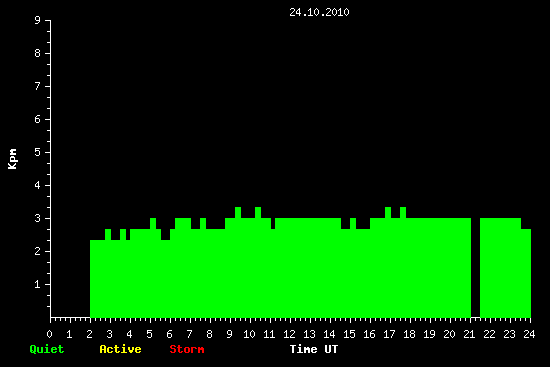The height and width of the screenshot is (367, 550).
Task: Click the raised green peak above hour 17
Action: point(388,213)
